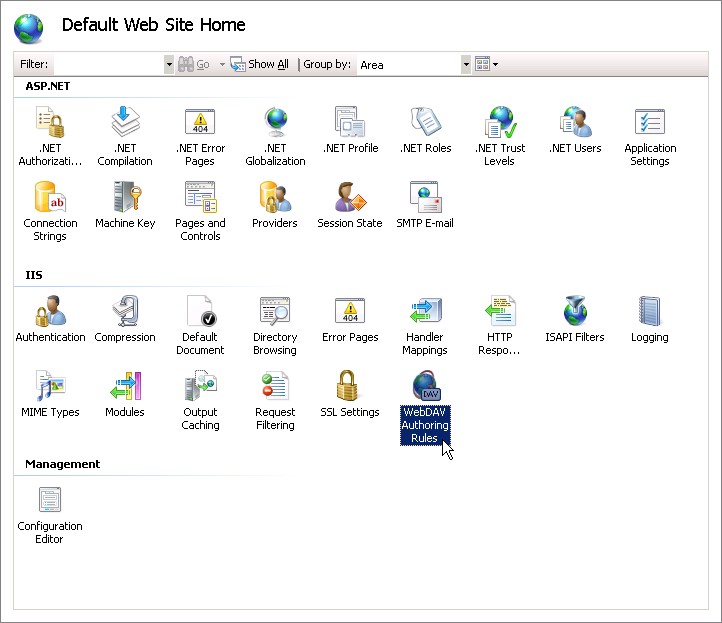Open the .NET Roles feature
722x623 pixels.
(425, 130)
